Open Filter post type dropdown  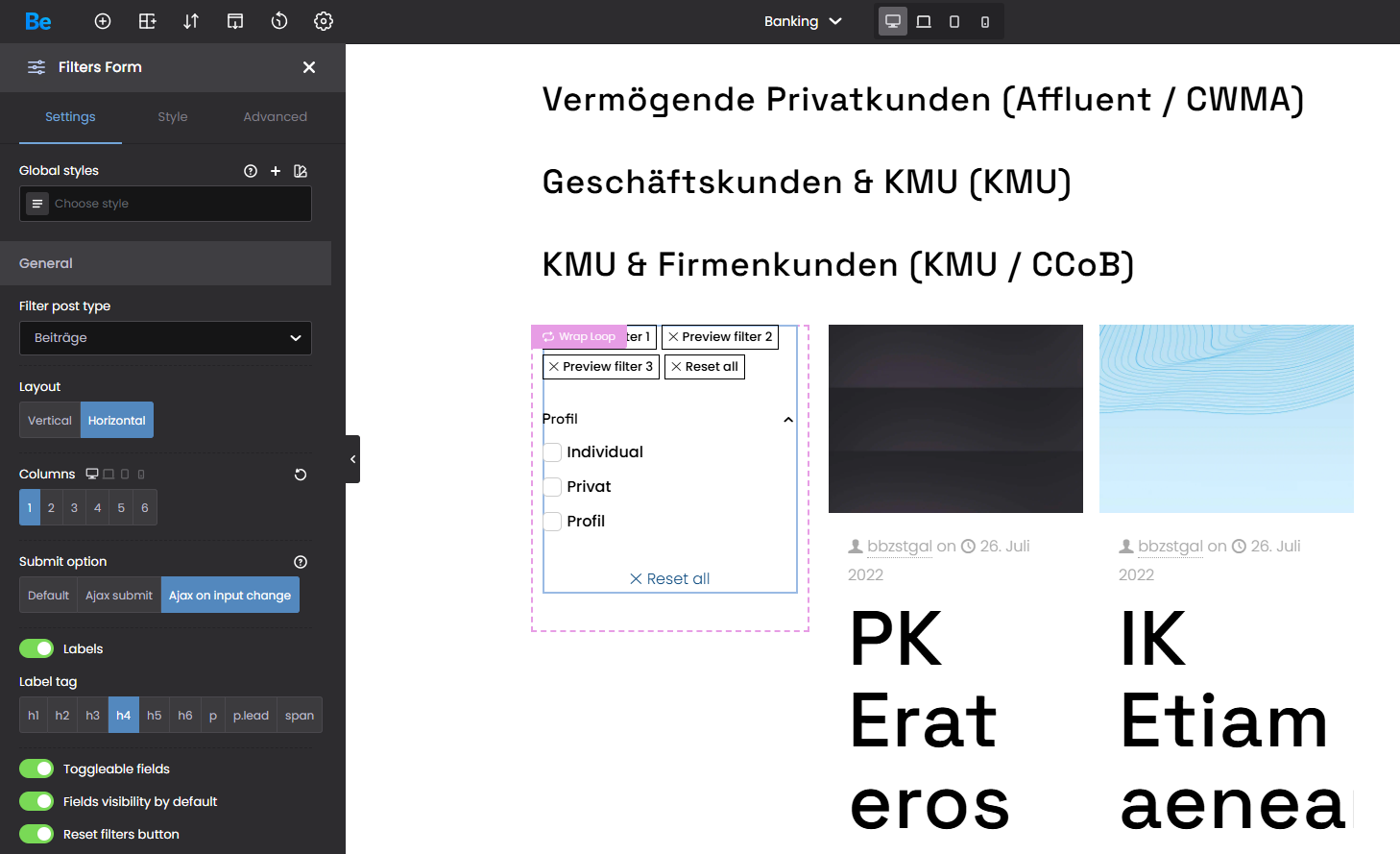click(165, 338)
